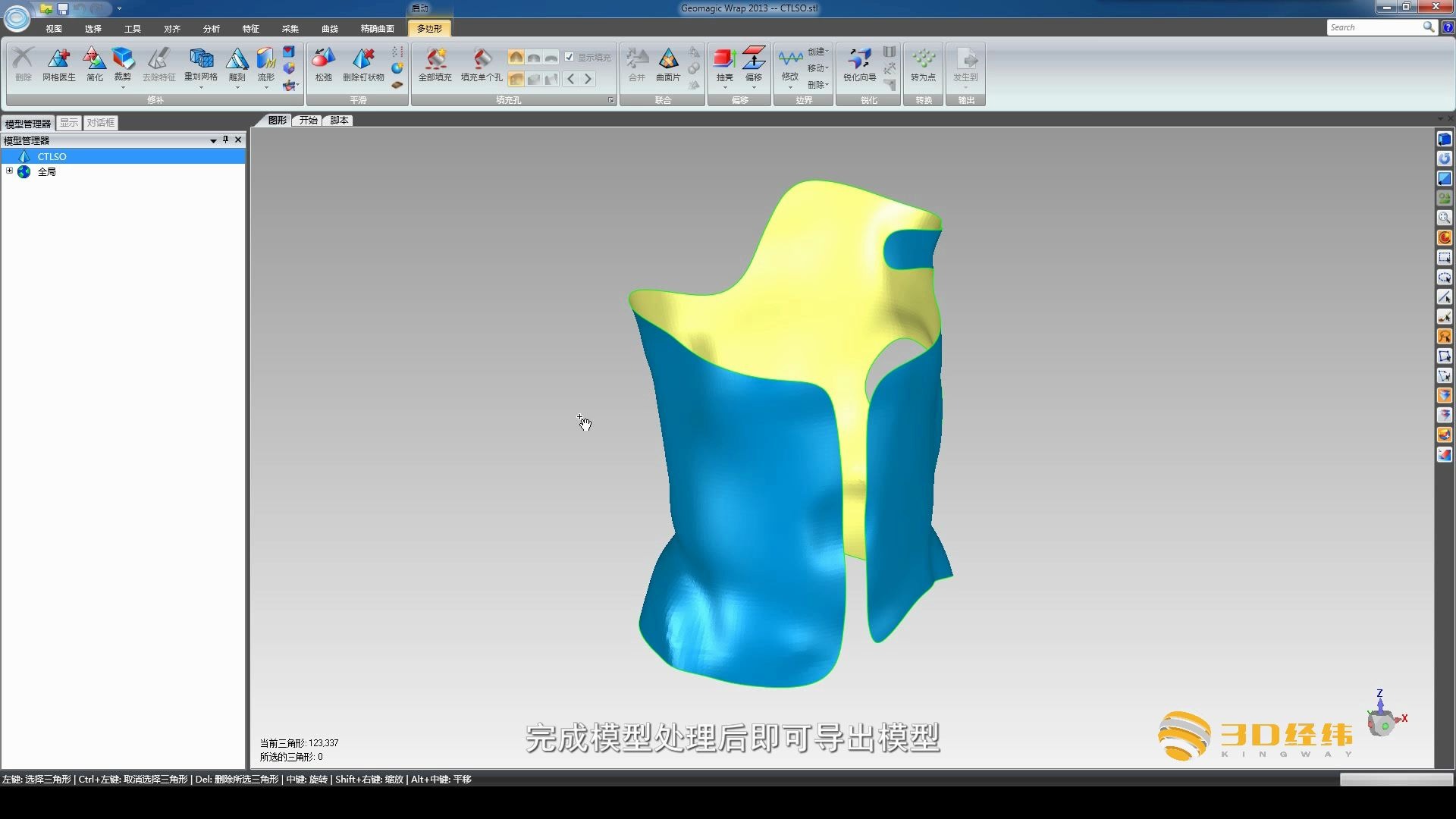Select the 全部填充 (Fill All) tool
The image size is (1456, 819).
(436, 67)
